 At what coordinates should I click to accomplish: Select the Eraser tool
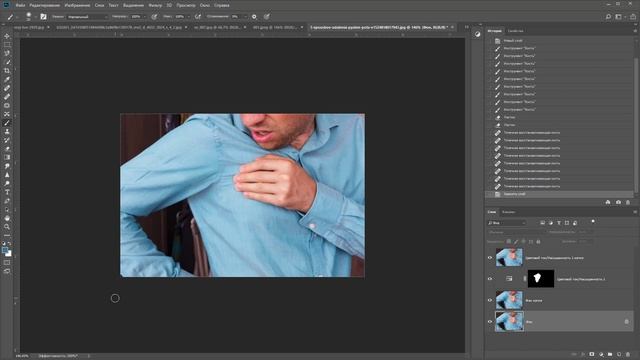pyautogui.click(x=7, y=149)
